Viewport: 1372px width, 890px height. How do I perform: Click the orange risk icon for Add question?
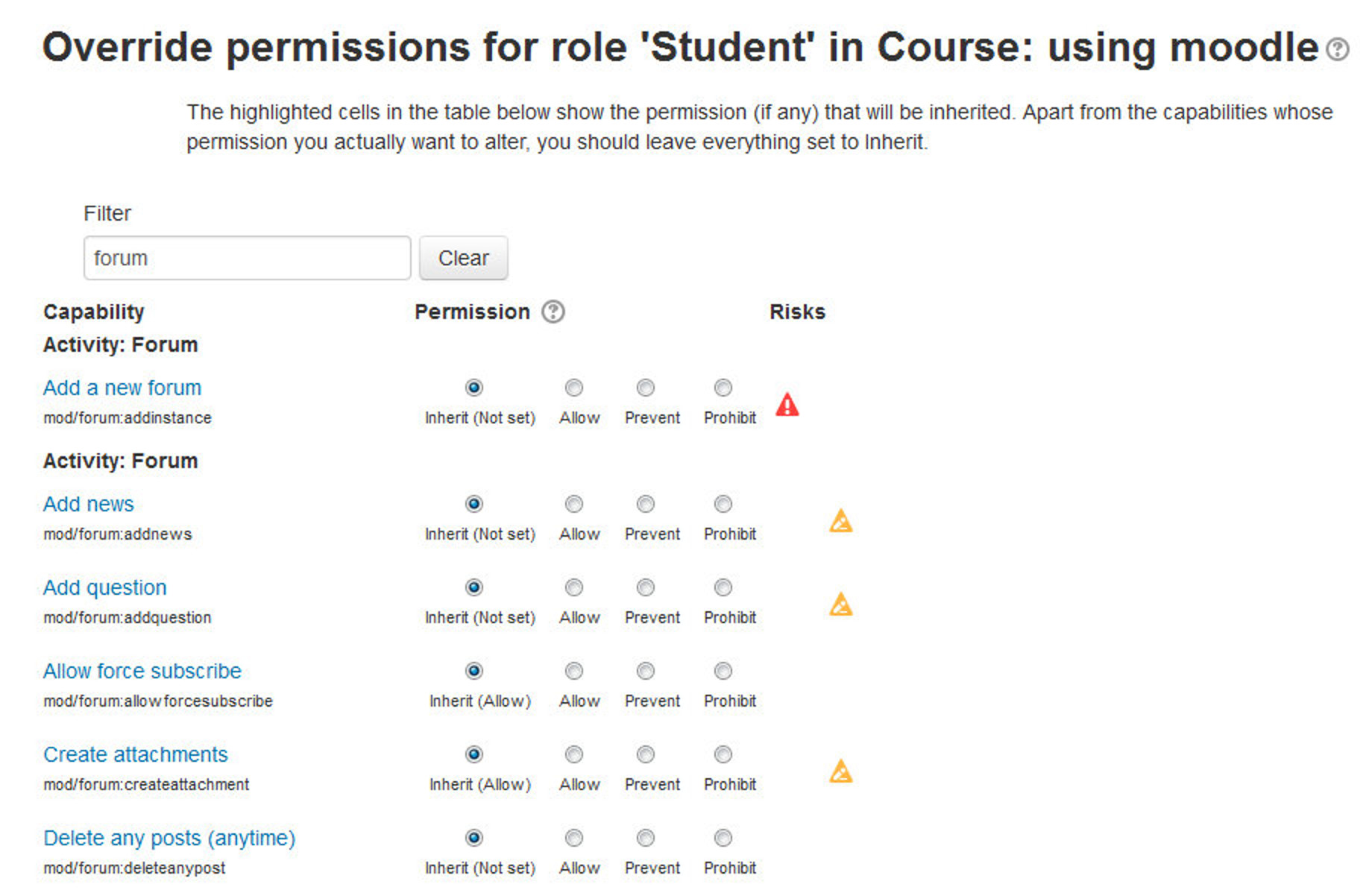[x=840, y=605]
